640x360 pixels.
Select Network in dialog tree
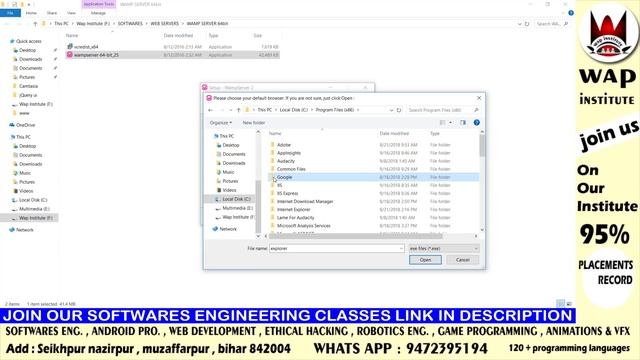228,229
